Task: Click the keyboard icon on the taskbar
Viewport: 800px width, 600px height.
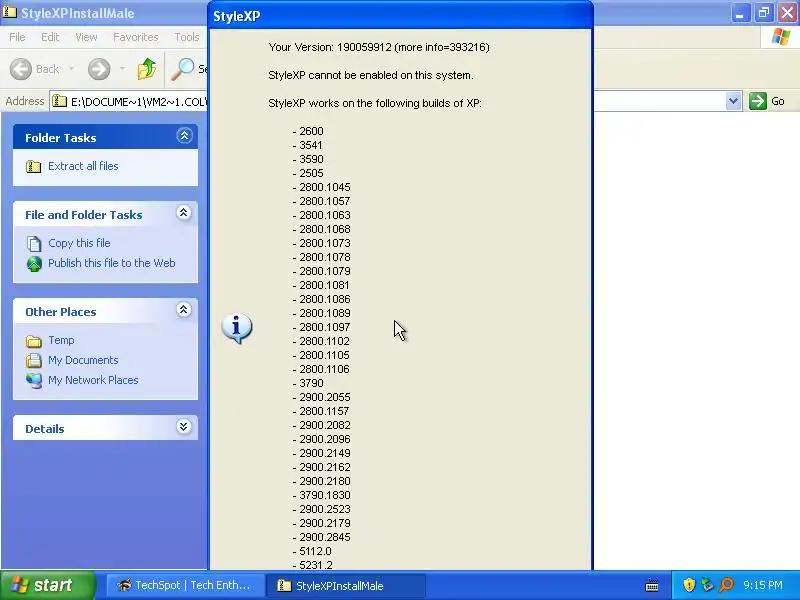Action: click(652, 586)
